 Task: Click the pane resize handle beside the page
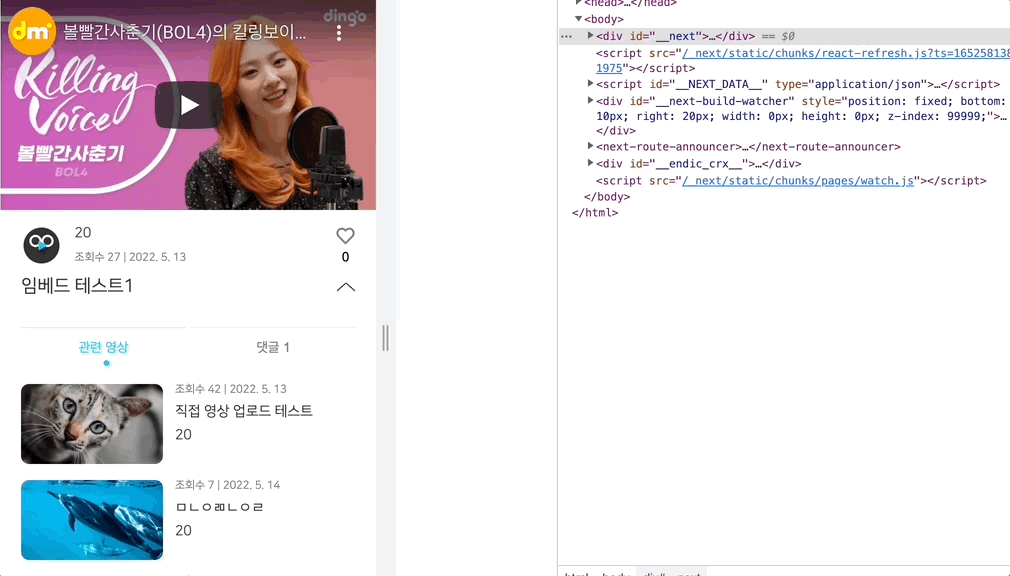click(x=385, y=338)
